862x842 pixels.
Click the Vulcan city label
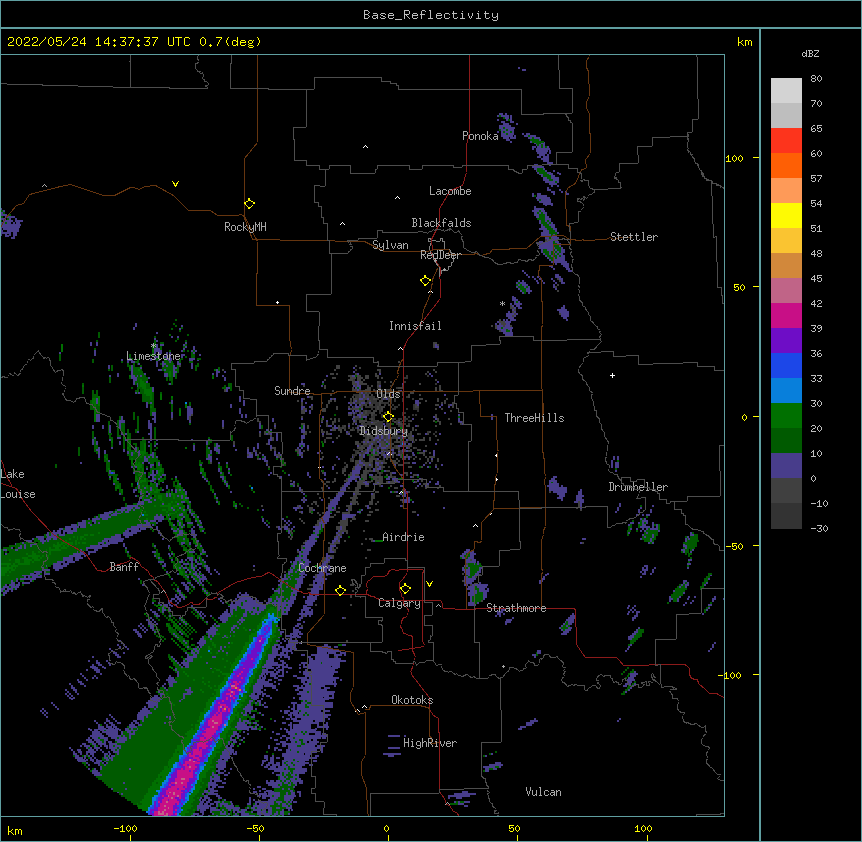click(x=543, y=792)
